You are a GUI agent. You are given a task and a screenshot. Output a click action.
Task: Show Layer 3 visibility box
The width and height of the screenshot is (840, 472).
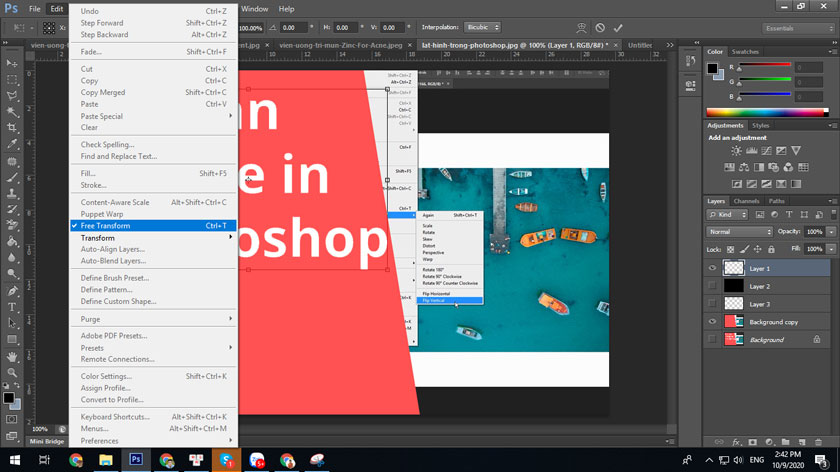pyautogui.click(x=712, y=303)
